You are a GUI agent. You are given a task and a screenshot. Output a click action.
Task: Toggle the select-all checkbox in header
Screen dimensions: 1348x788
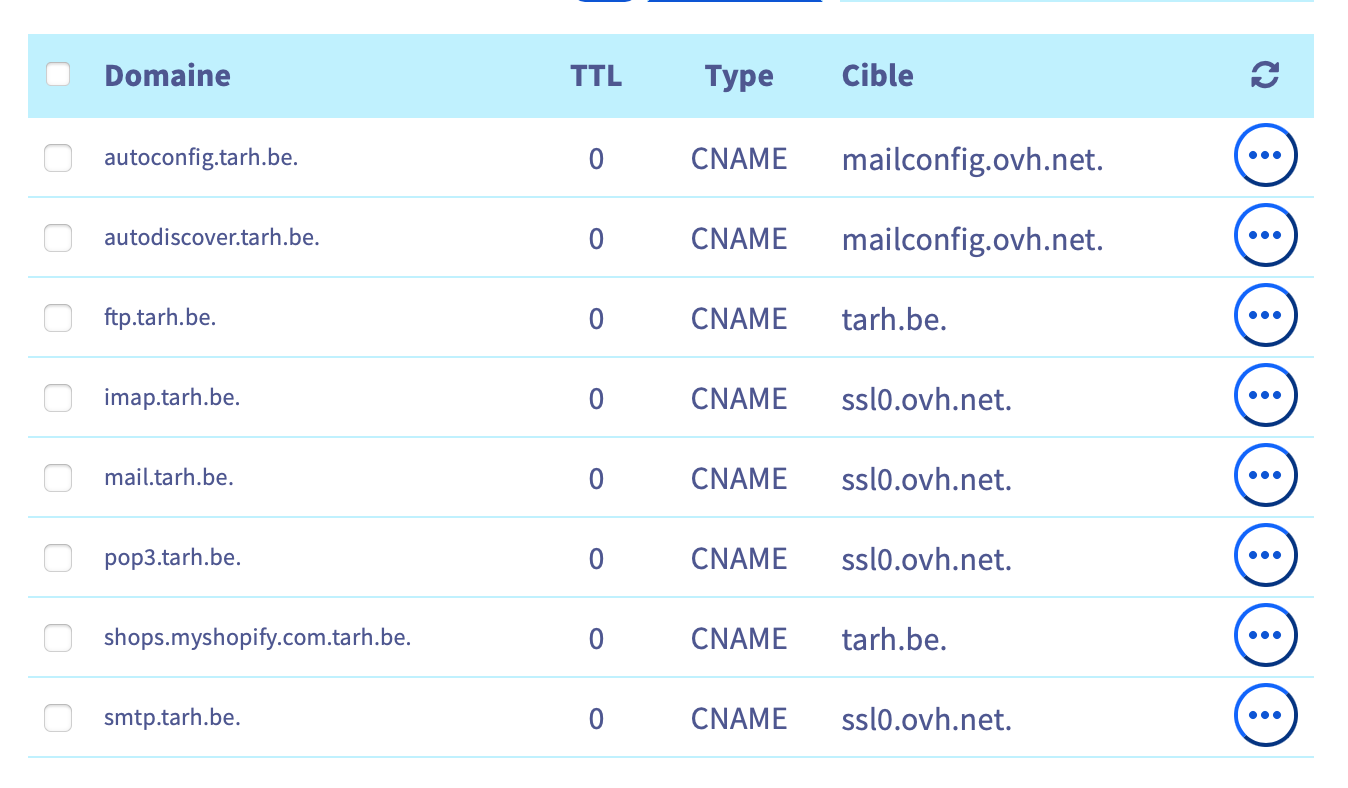58,74
